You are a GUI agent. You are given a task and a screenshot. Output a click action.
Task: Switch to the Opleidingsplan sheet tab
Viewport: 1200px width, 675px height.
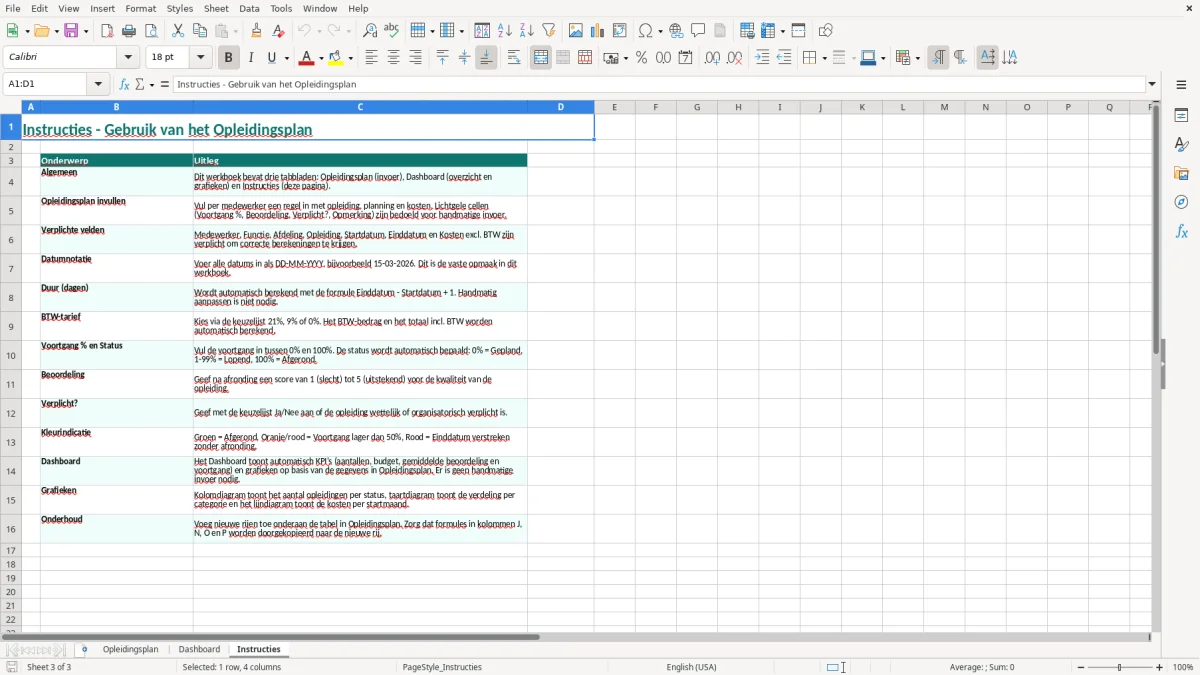pyautogui.click(x=130, y=649)
